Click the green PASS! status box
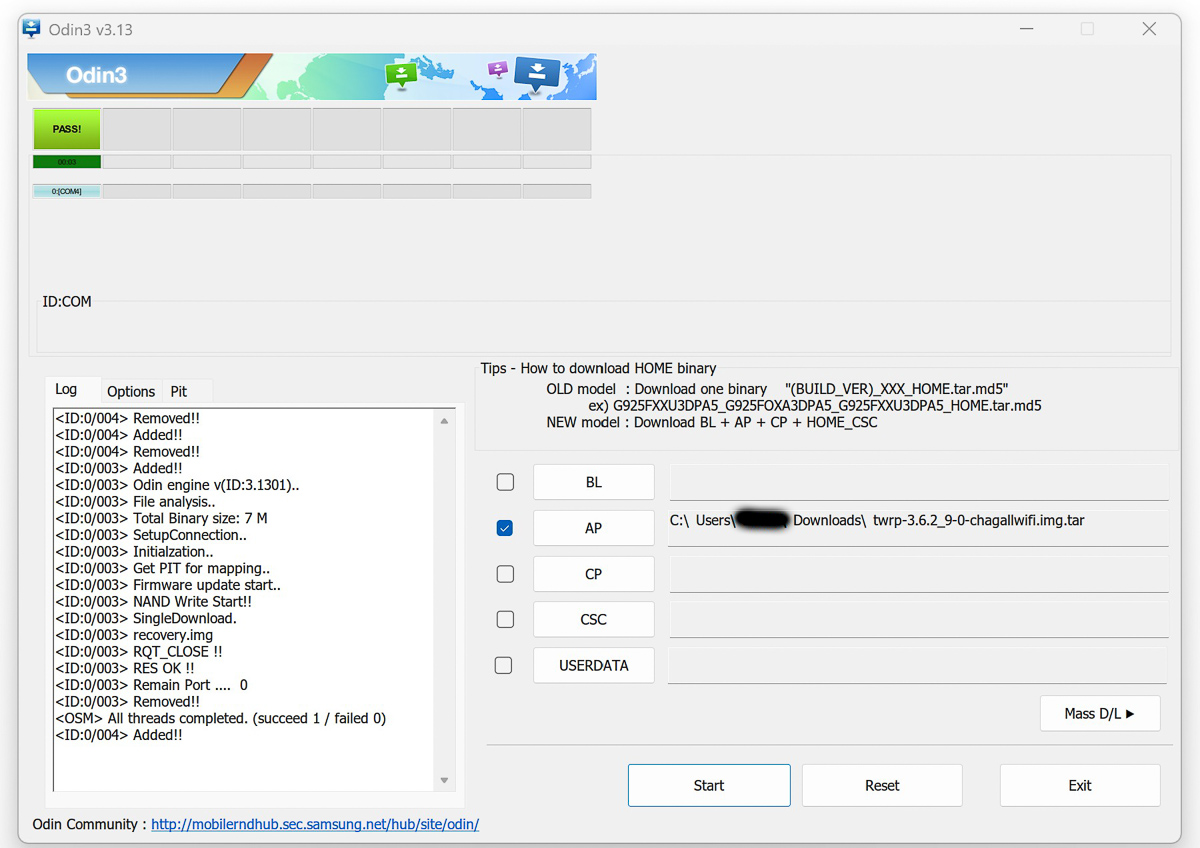The image size is (1200, 848). click(x=67, y=129)
